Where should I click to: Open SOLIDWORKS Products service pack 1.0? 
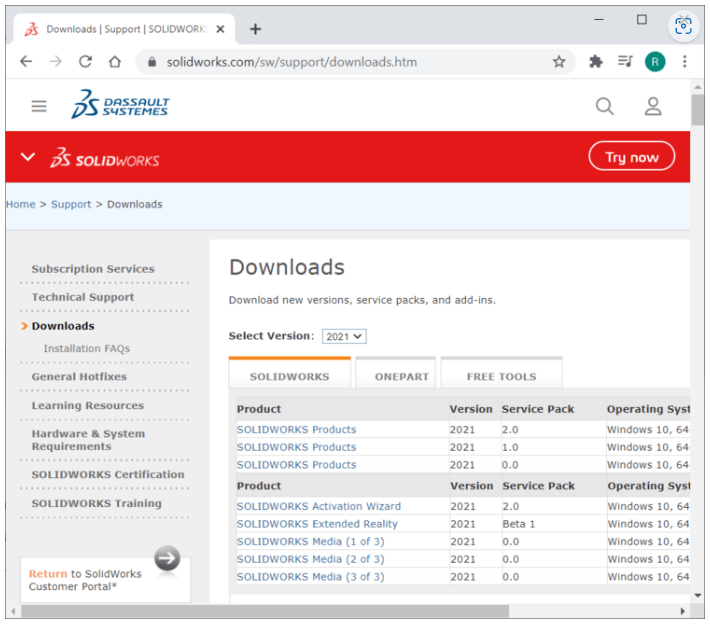coord(297,447)
